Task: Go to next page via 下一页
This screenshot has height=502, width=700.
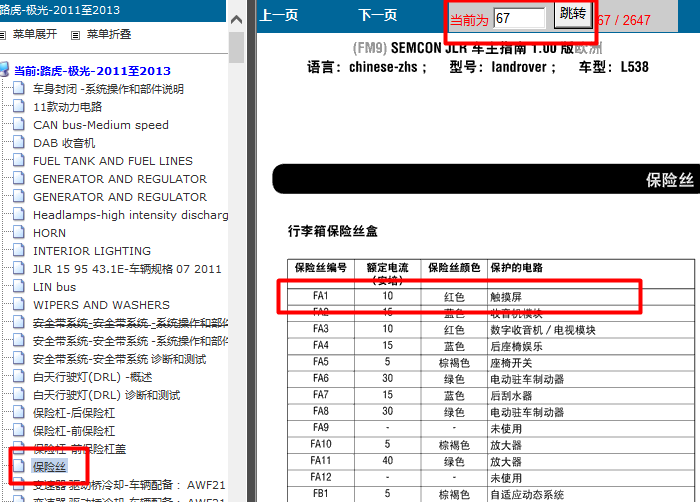Action: coord(377,15)
